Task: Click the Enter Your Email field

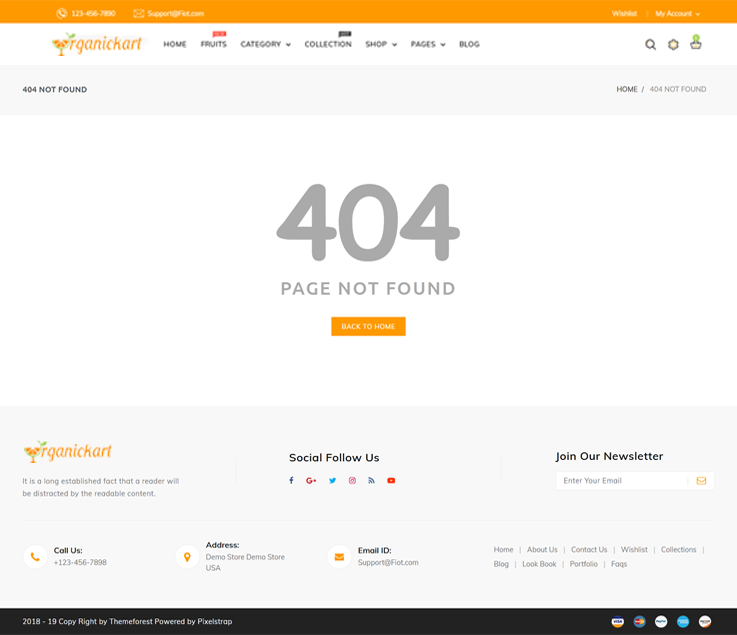Action: pyautogui.click(x=620, y=481)
